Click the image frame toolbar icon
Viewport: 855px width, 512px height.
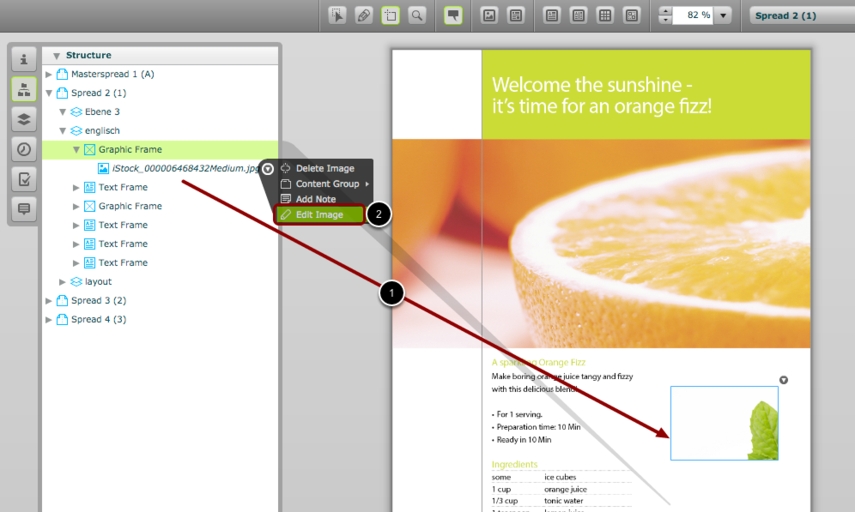(489, 15)
